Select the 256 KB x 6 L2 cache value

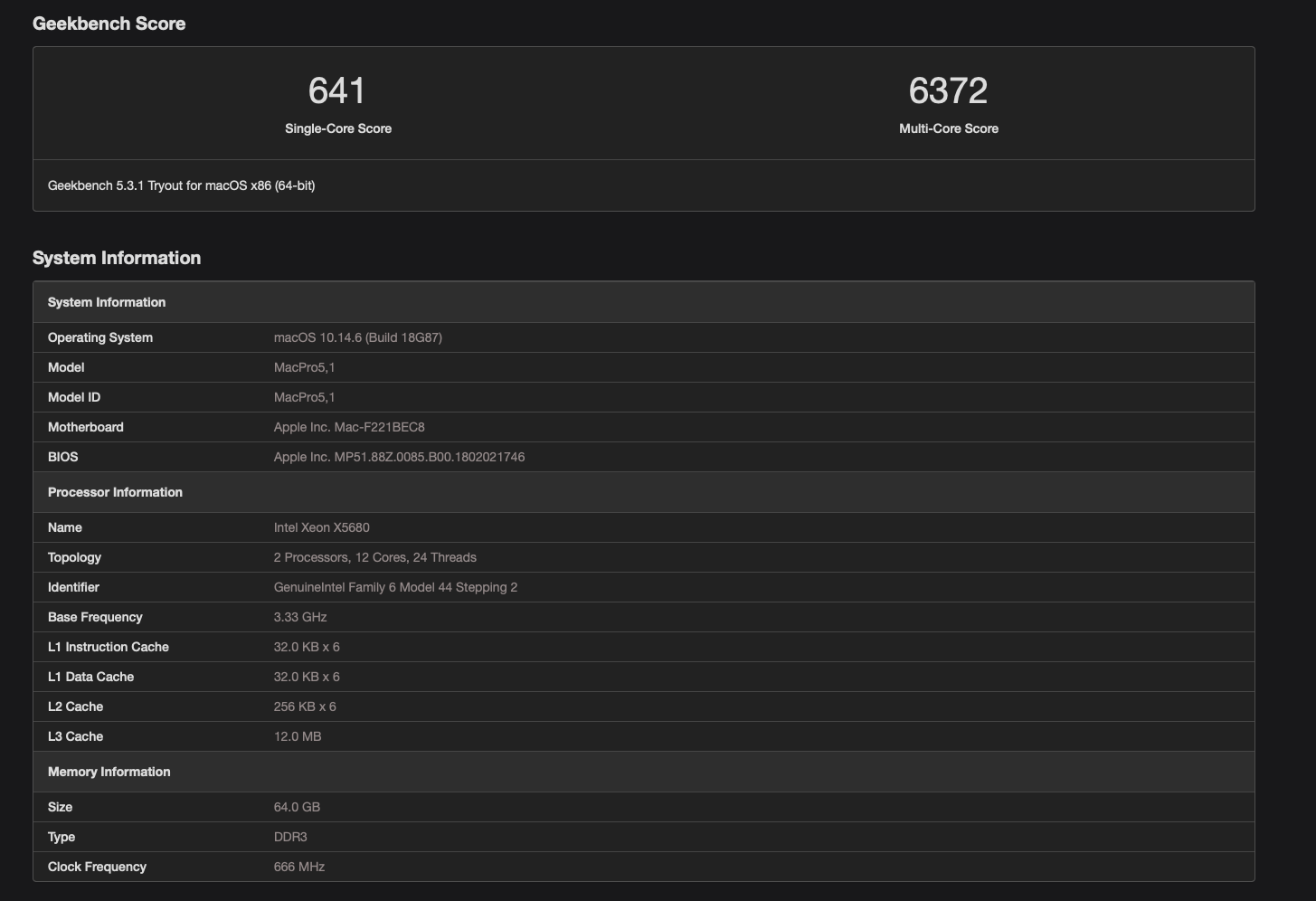point(305,707)
